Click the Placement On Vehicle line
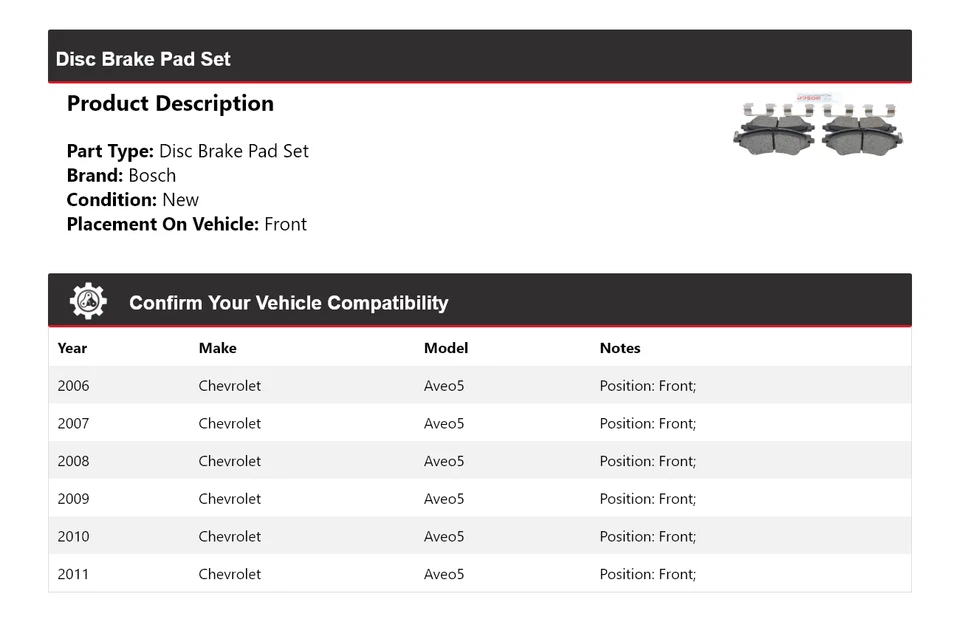Image resolution: width=960 pixels, height=622 pixels. [x=187, y=224]
